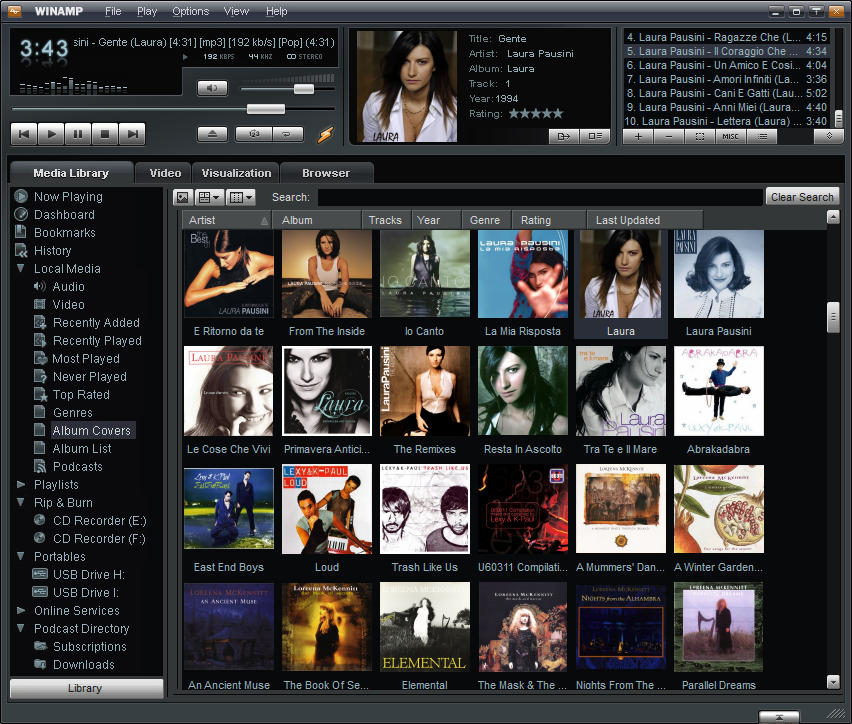Adjust the volume slider handle
This screenshot has height=724, width=852.
tap(304, 89)
